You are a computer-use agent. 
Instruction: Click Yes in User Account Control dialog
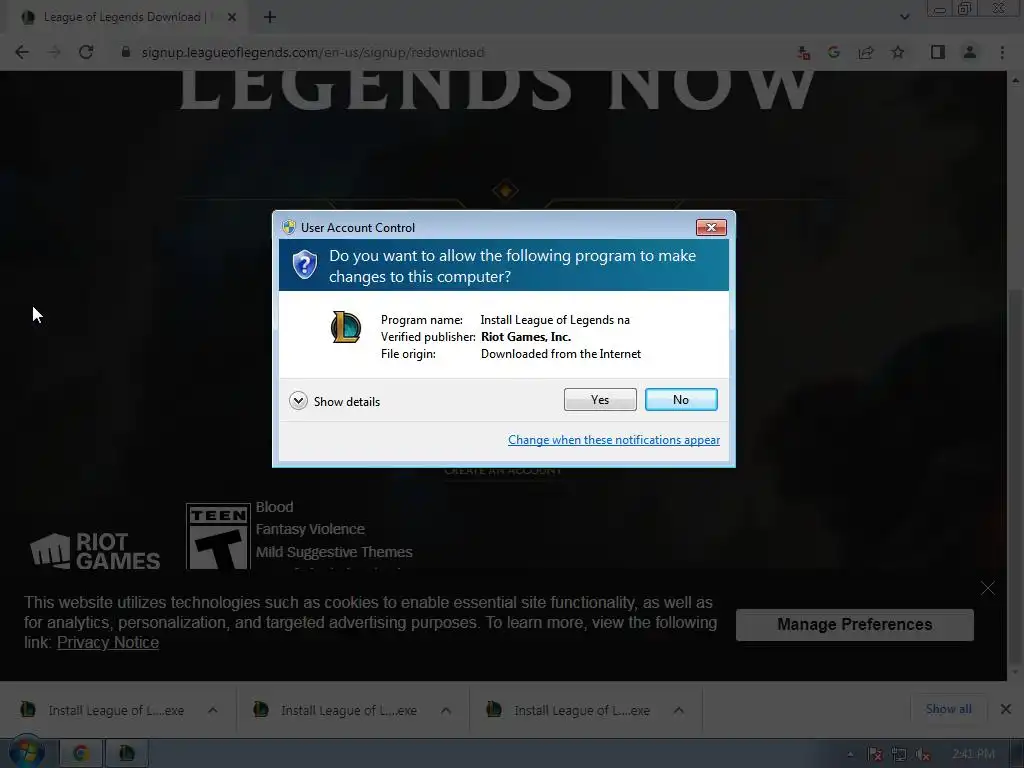(600, 400)
